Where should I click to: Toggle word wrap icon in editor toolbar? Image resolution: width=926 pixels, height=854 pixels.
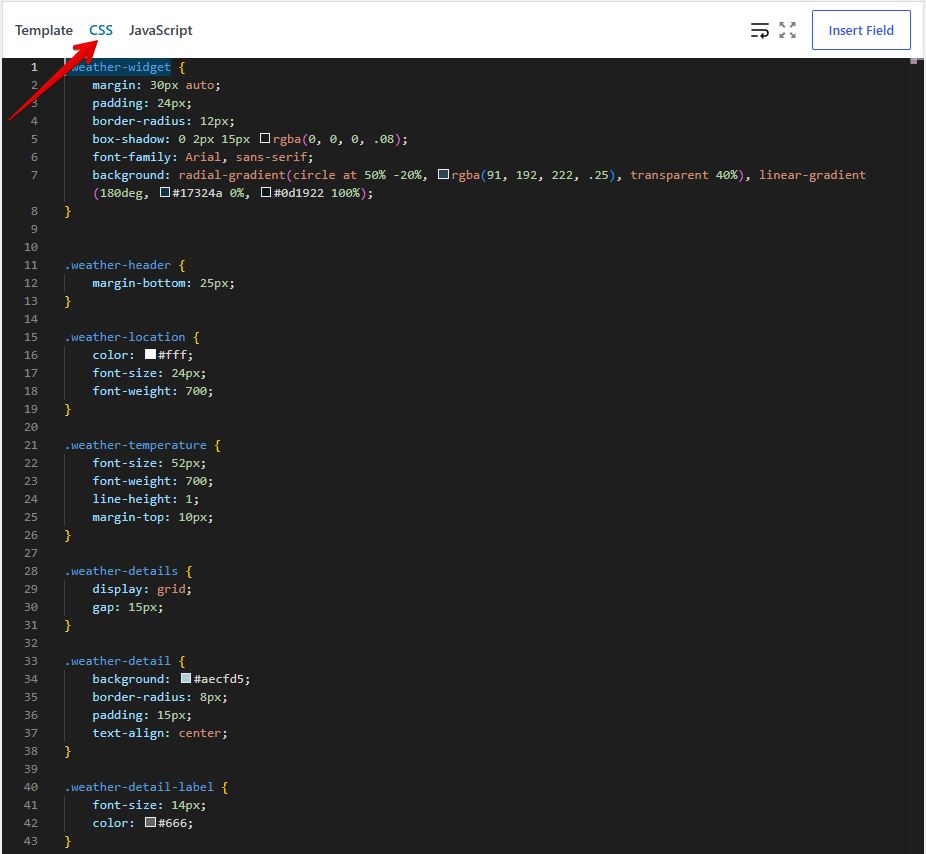[x=759, y=30]
